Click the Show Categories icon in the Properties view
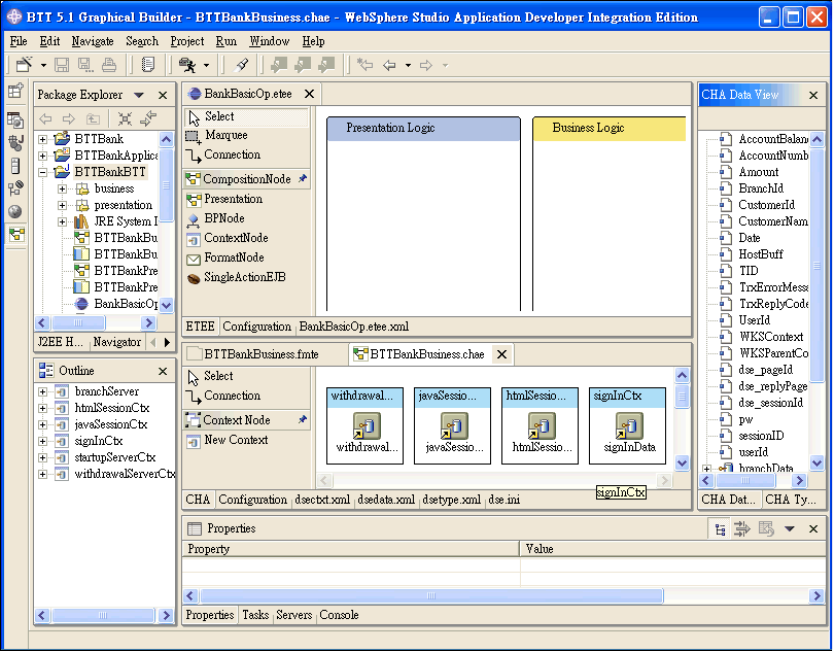 (720, 529)
